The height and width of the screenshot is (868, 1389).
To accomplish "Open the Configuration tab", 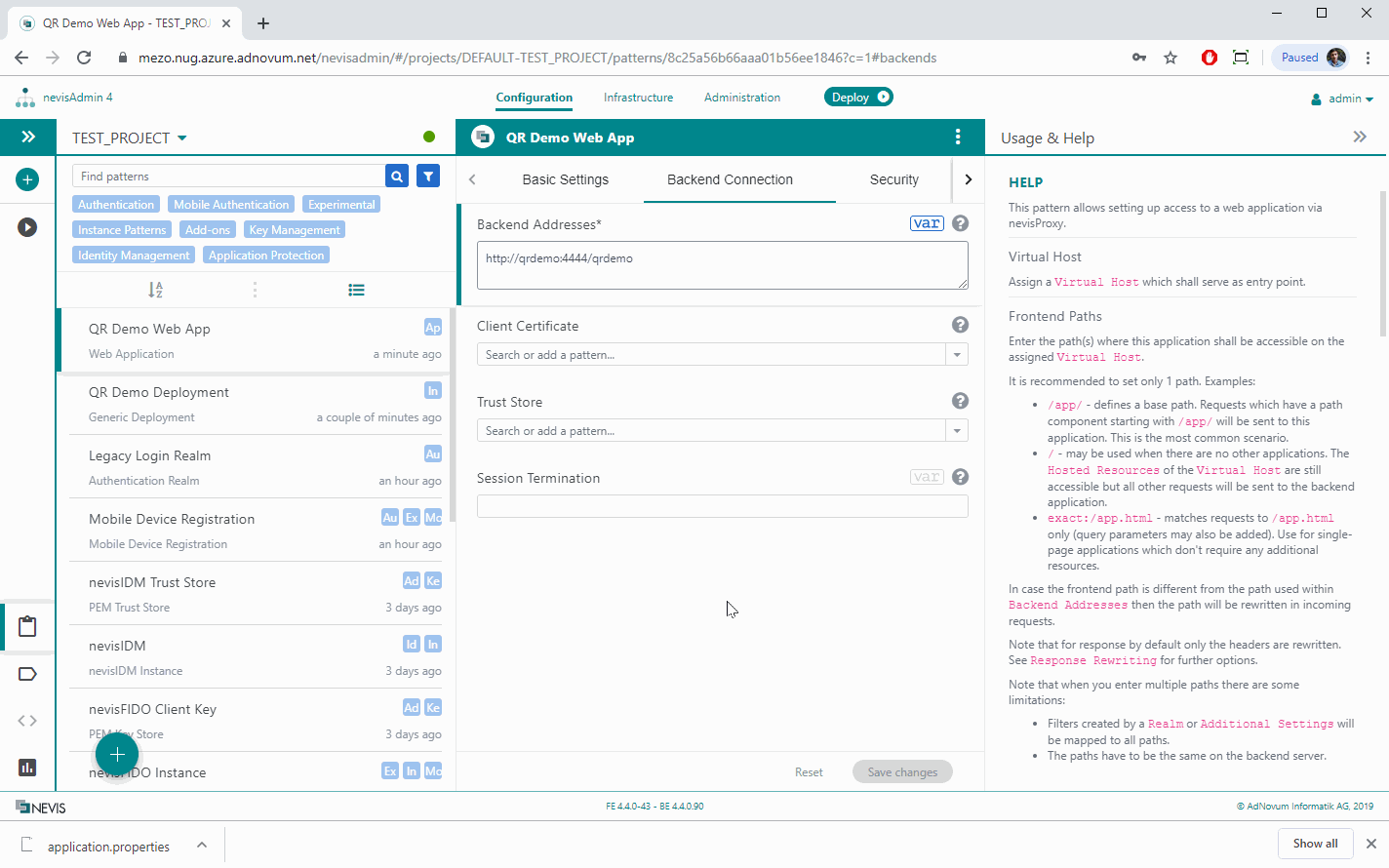I will pyautogui.click(x=534, y=98).
